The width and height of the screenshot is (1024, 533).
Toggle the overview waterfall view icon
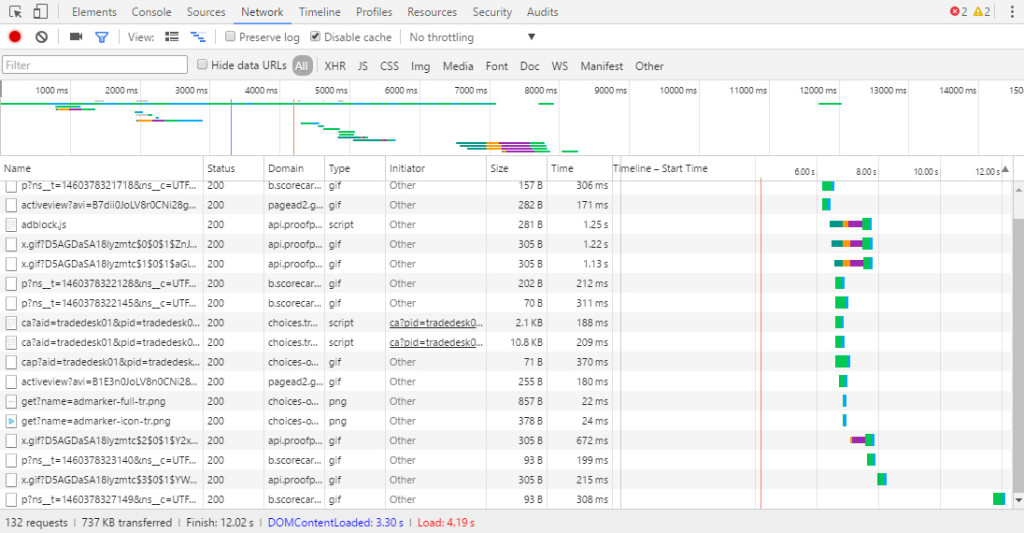point(198,37)
